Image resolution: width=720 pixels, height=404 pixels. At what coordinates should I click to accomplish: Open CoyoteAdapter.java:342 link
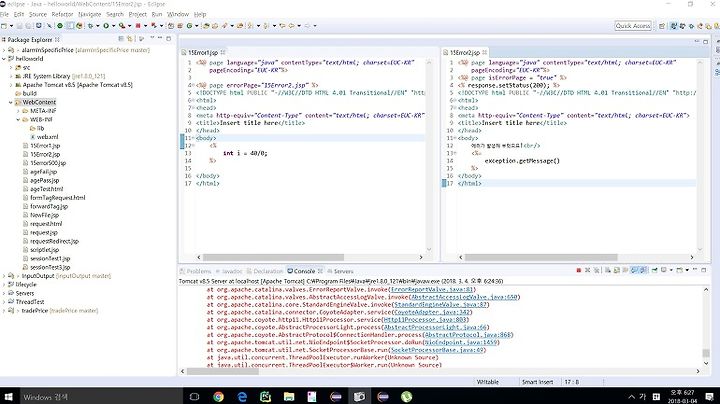[431, 312]
